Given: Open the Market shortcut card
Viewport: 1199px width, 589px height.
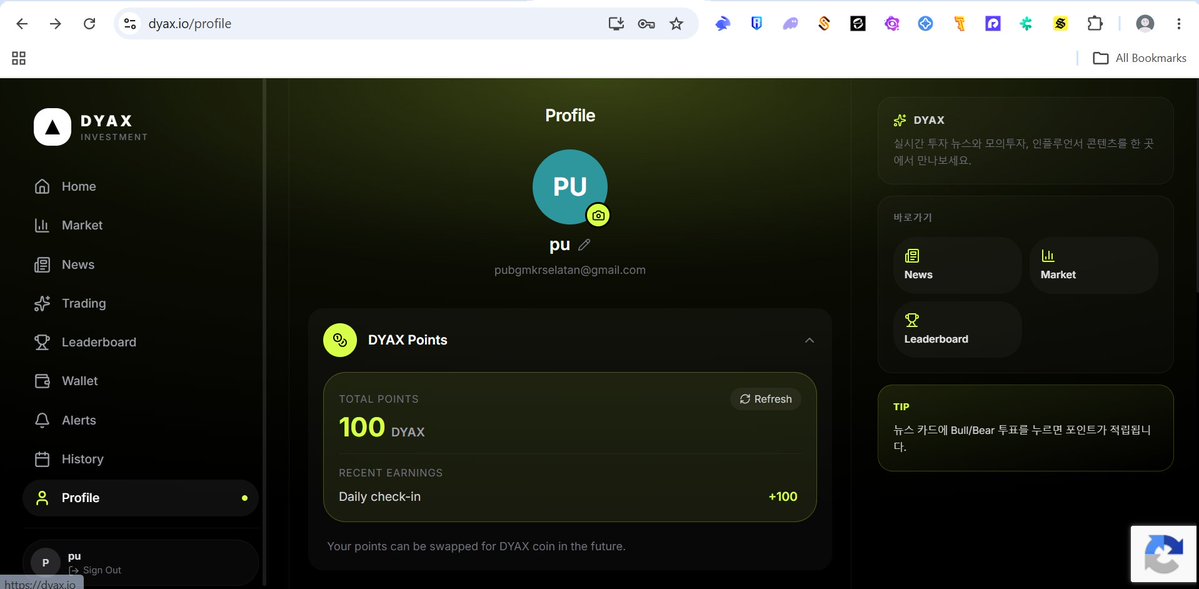Looking at the screenshot, I should pyautogui.click(x=1093, y=265).
